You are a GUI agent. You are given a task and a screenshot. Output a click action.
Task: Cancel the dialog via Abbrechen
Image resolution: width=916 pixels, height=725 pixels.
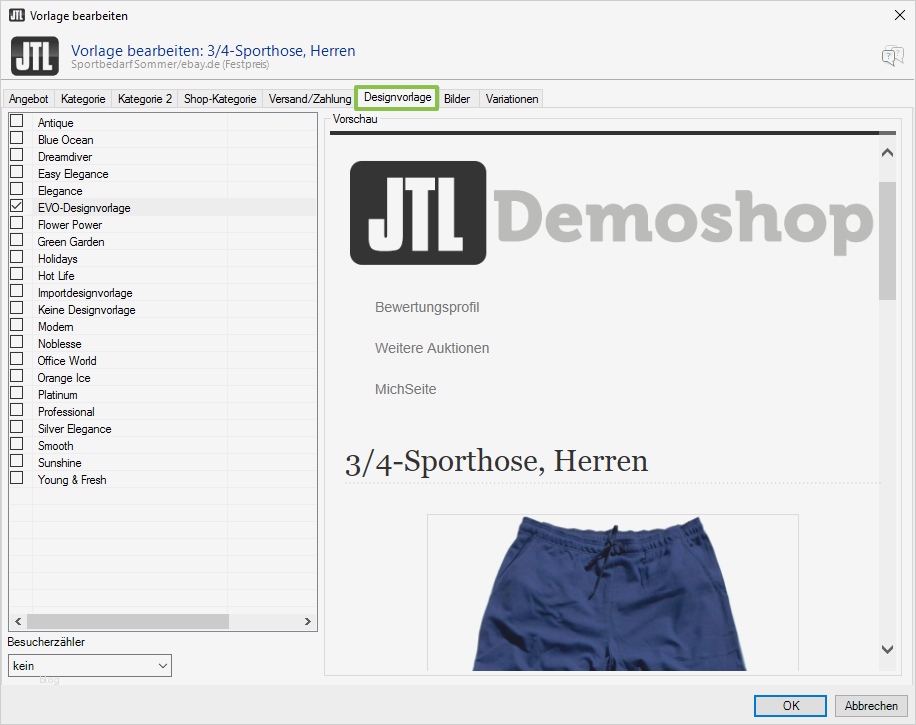pyautogui.click(x=870, y=705)
